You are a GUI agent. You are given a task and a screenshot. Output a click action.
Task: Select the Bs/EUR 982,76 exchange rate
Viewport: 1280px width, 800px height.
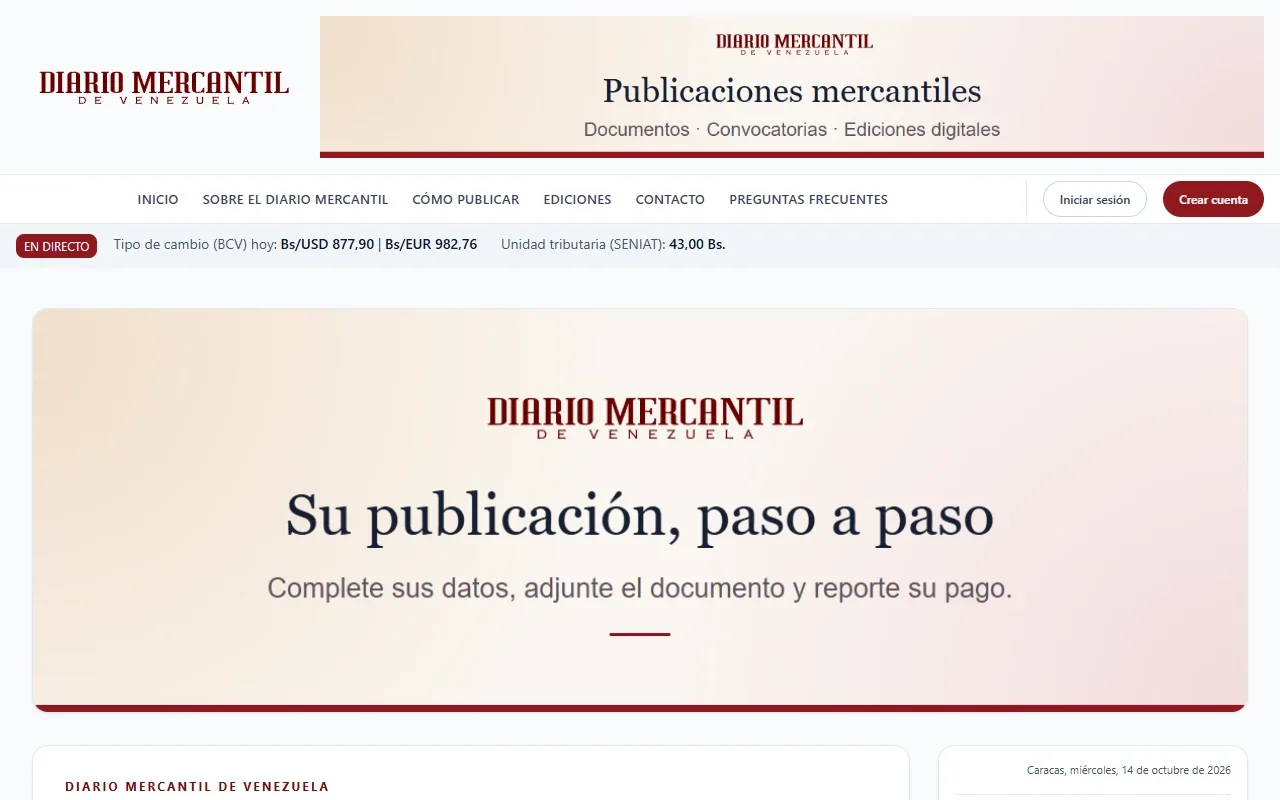431,244
